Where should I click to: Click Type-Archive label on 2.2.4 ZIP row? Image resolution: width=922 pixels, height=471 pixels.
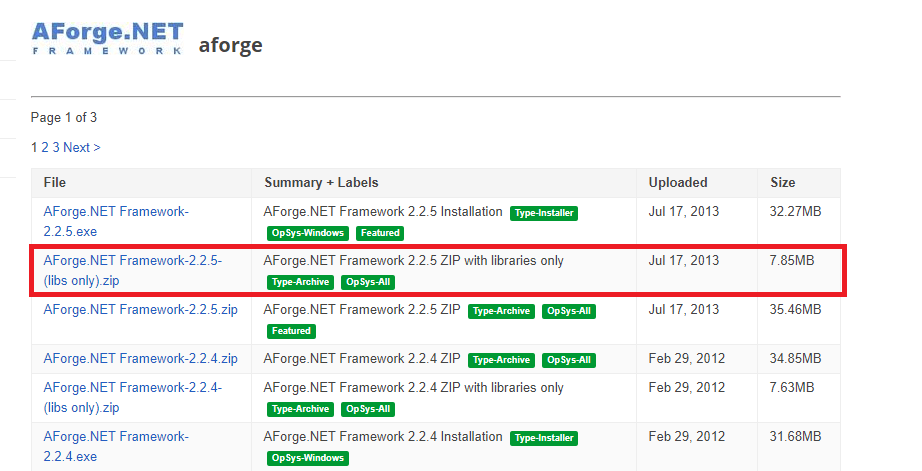click(501, 360)
